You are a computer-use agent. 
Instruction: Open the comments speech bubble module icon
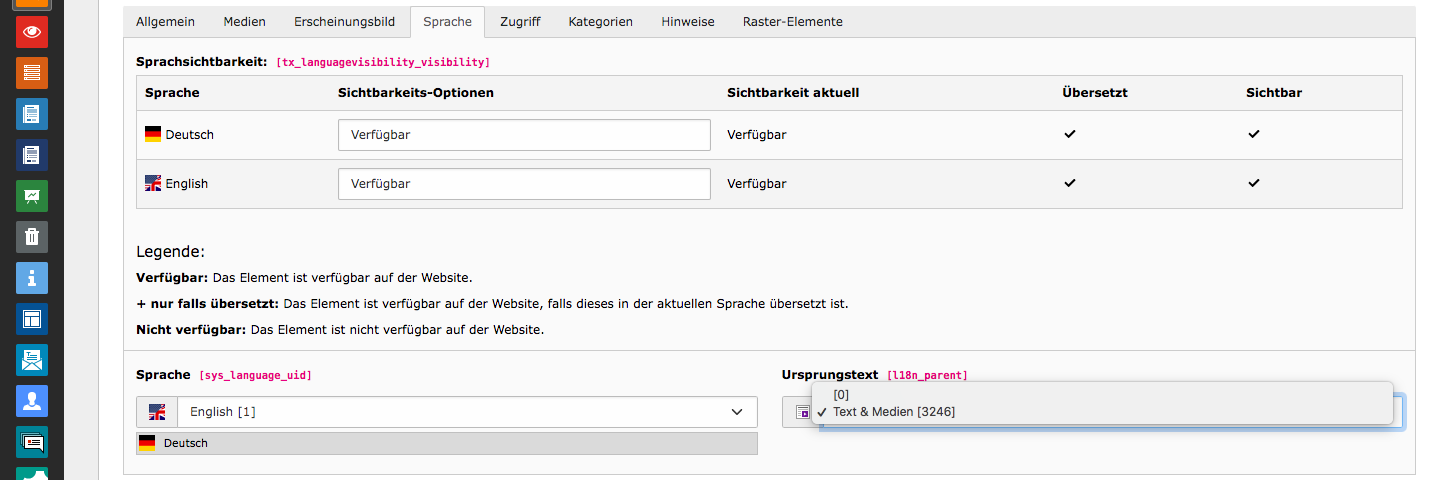(x=32, y=442)
